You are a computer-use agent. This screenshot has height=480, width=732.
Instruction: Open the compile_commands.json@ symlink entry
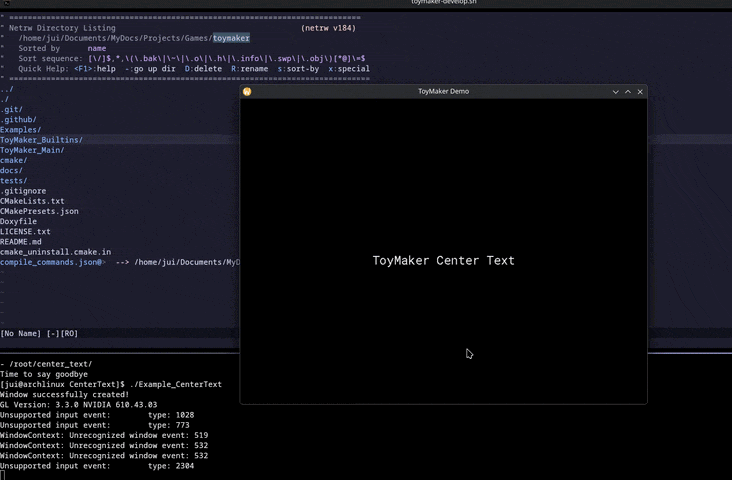click(x=53, y=262)
